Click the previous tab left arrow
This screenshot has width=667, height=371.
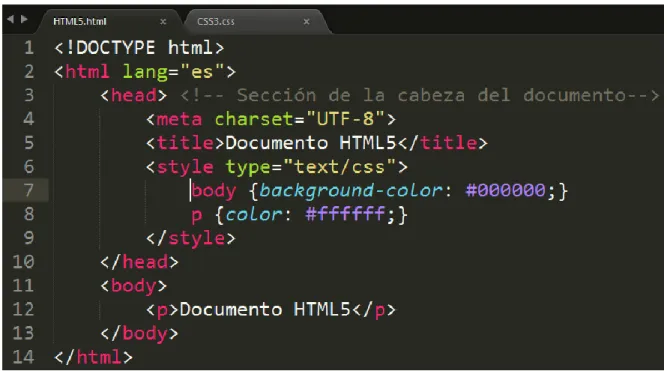[11, 19]
